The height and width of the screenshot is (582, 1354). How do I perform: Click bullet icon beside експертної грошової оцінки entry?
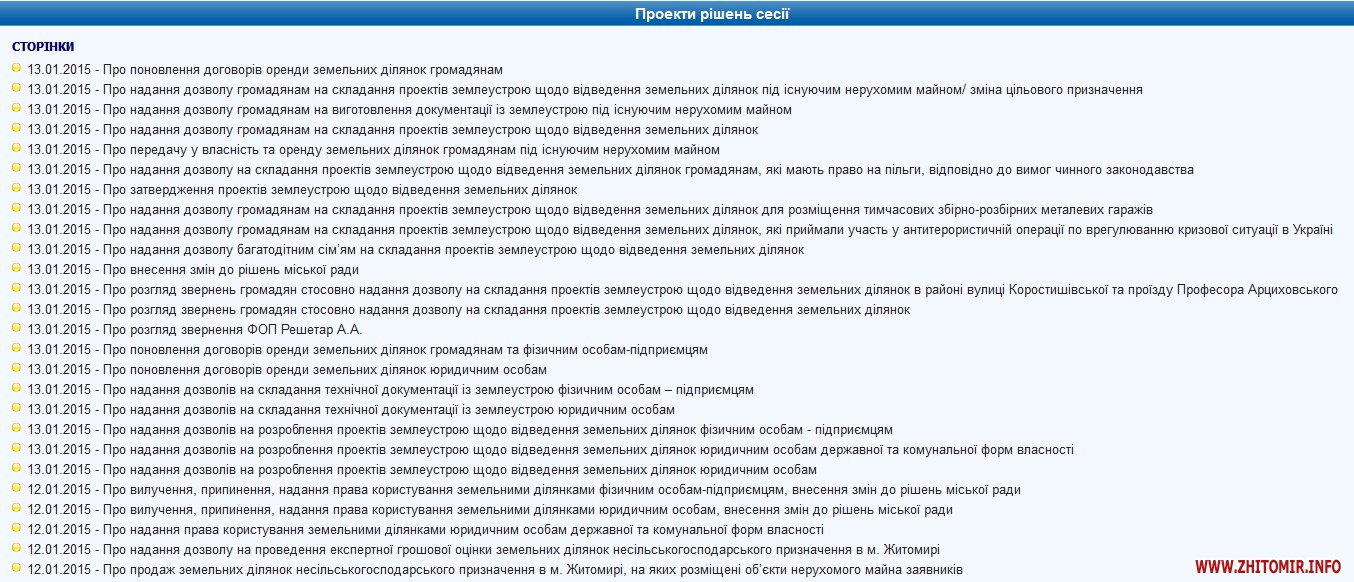click(x=17, y=548)
